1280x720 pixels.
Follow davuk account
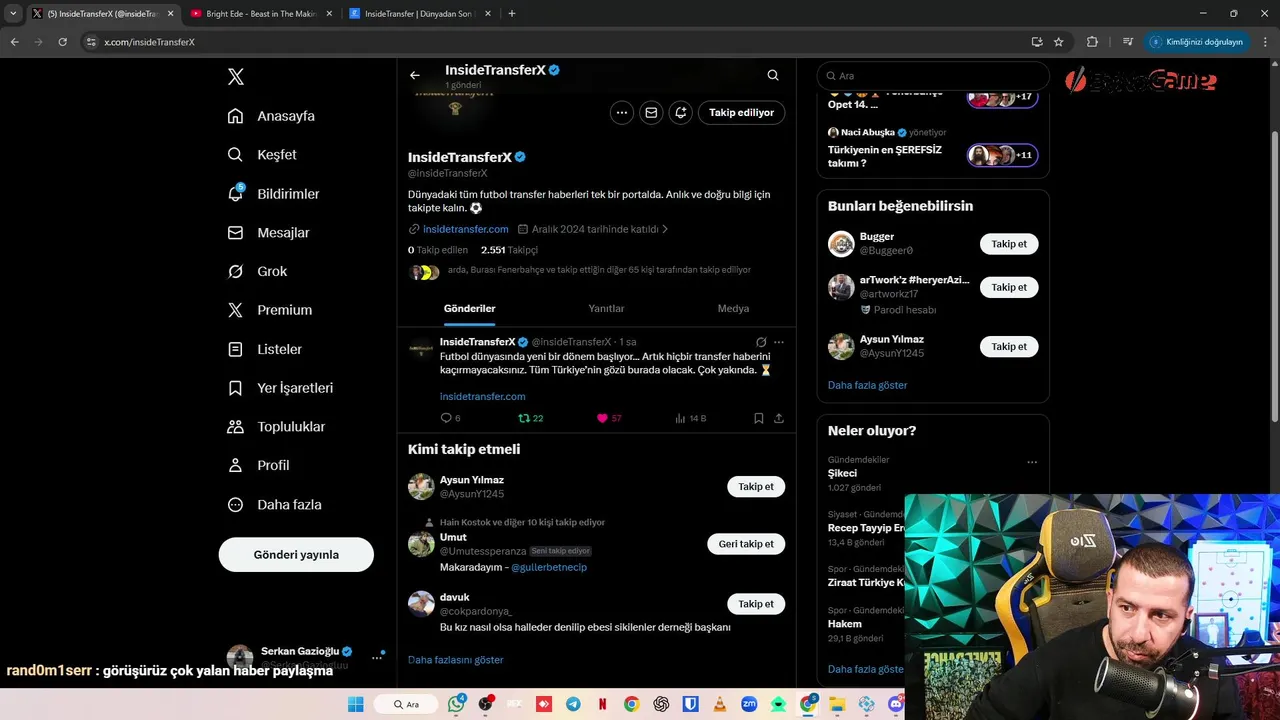(x=756, y=604)
